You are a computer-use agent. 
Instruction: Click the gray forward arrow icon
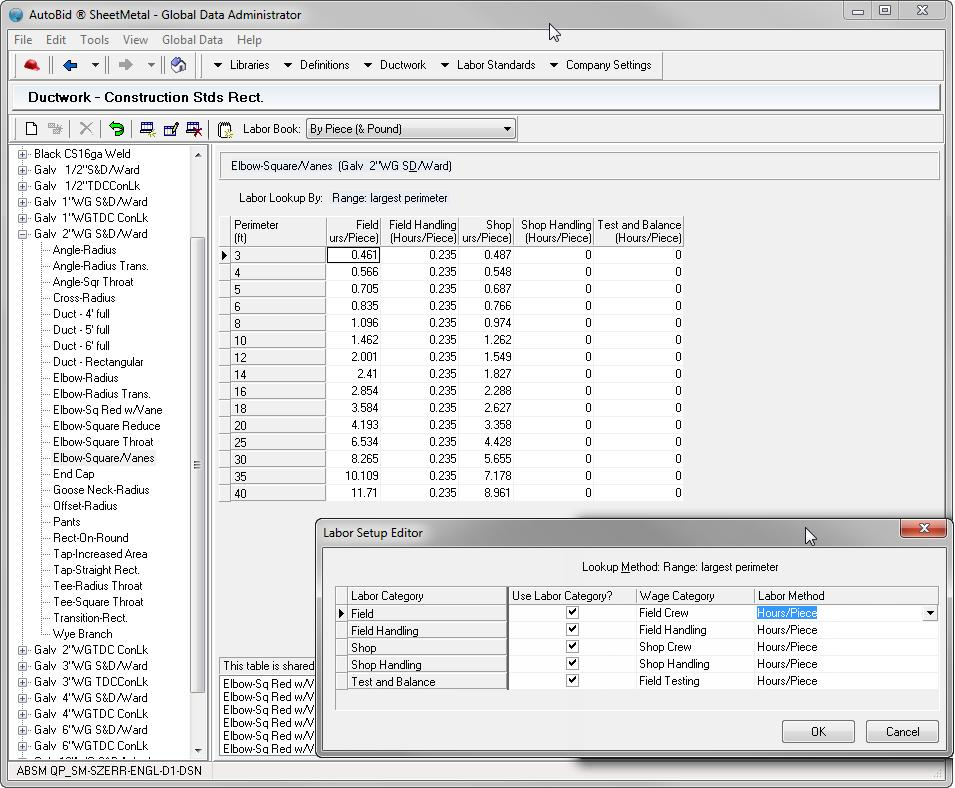125,65
